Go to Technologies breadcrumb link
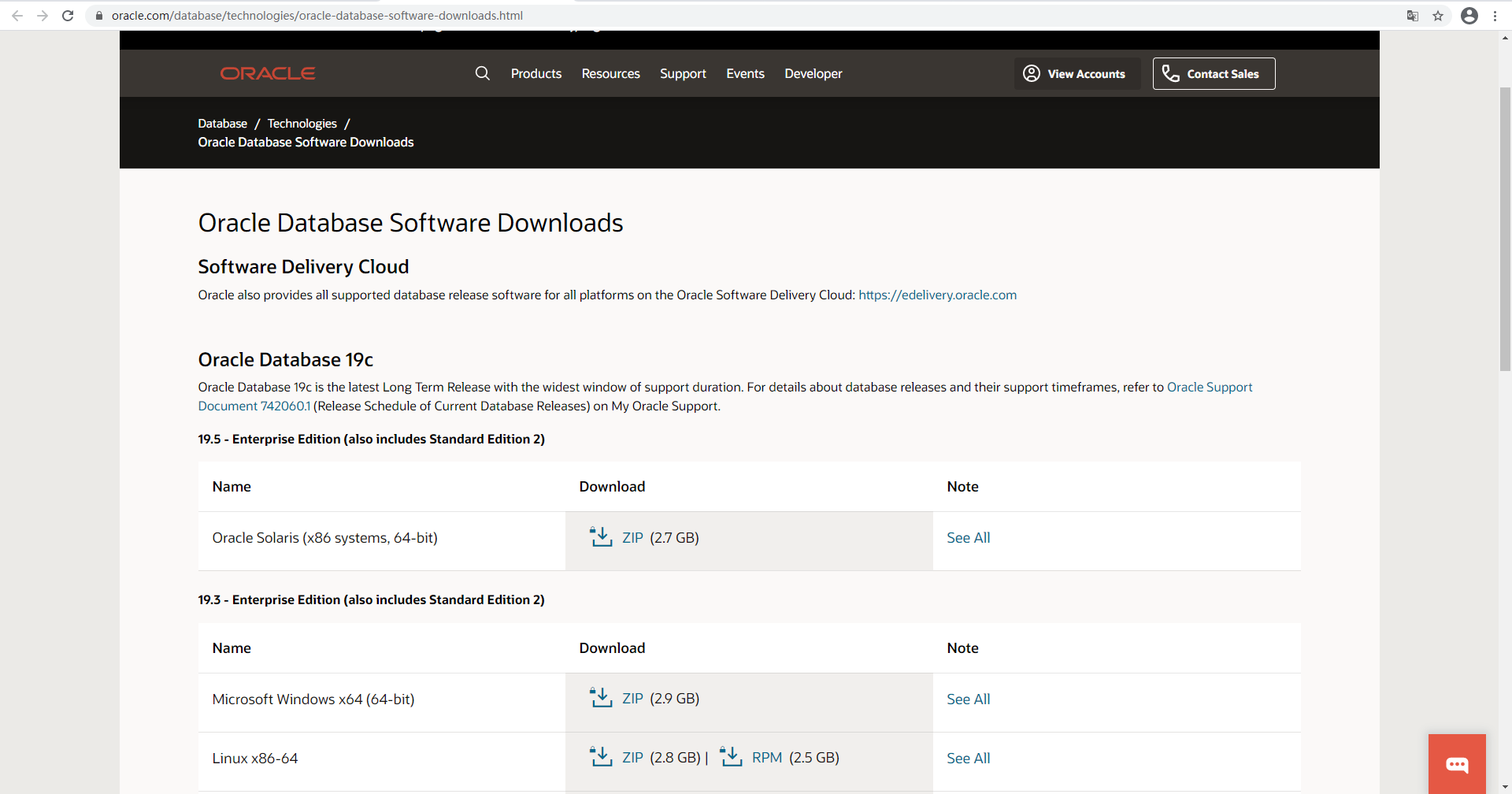This screenshot has width=1512, height=794. click(x=302, y=124)
